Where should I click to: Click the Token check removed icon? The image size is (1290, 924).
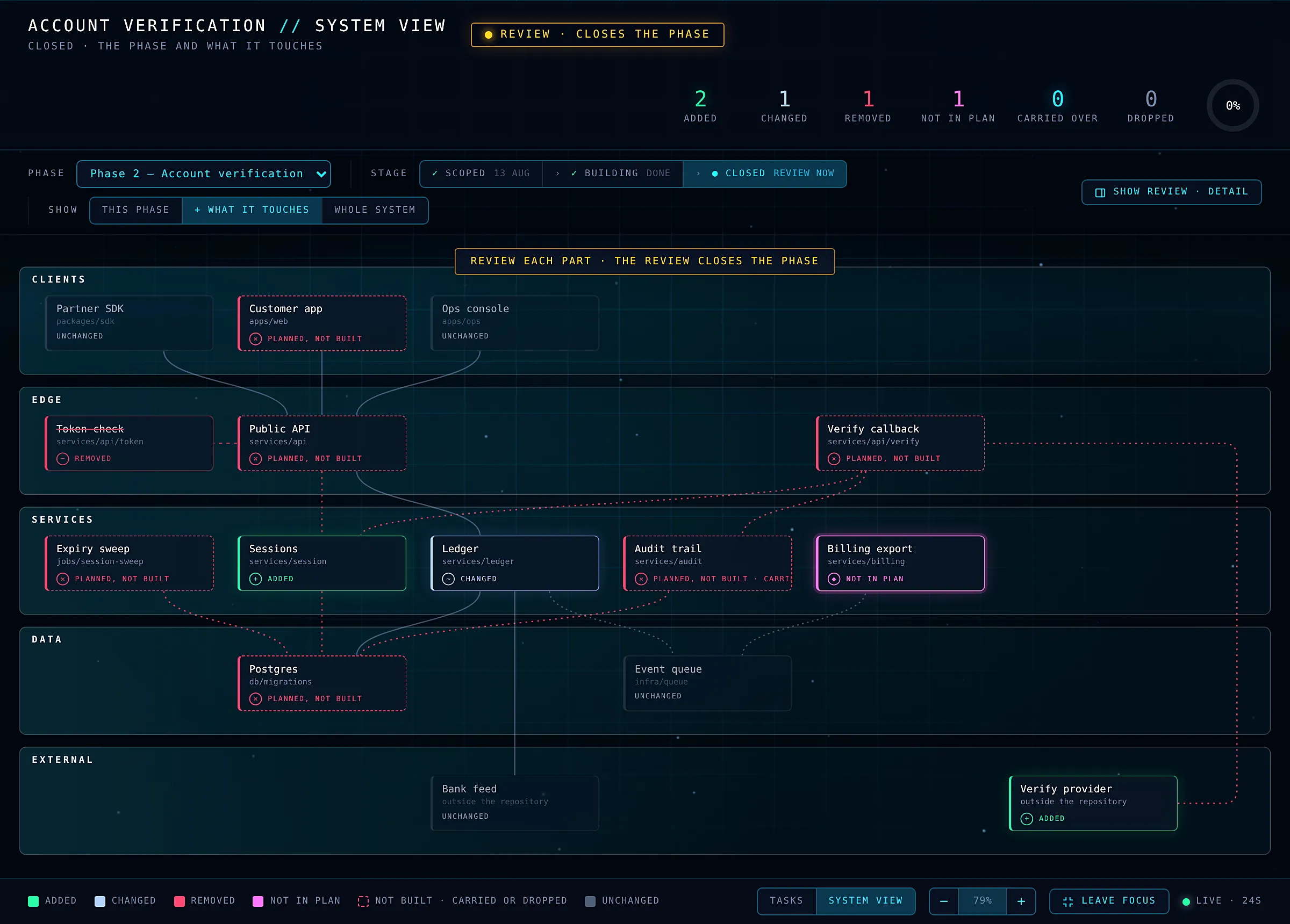click(63, 459)
